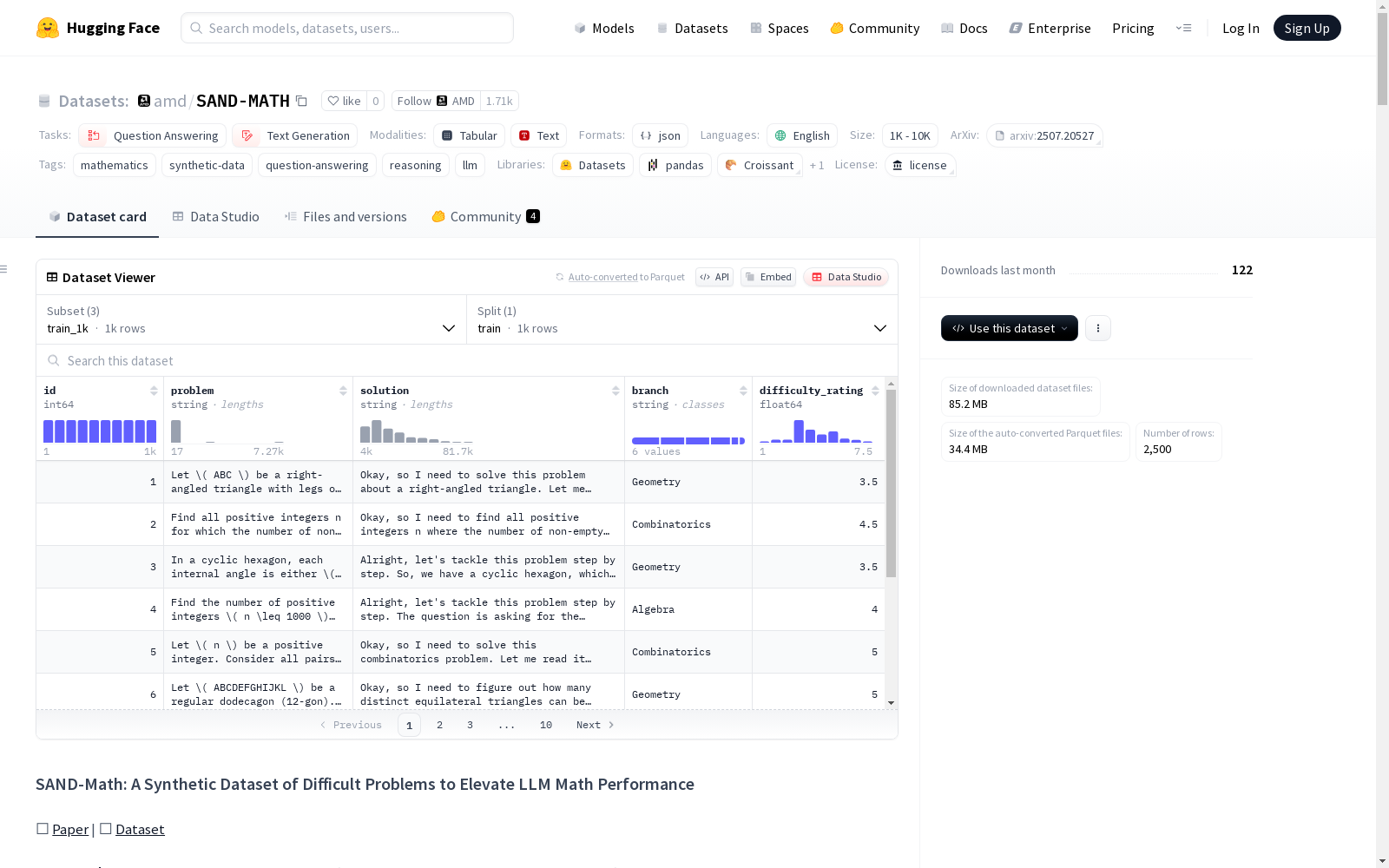Open the API button in Dataset Viewer
Viewport: 1389px width, 868px height.
click(714, 277)
